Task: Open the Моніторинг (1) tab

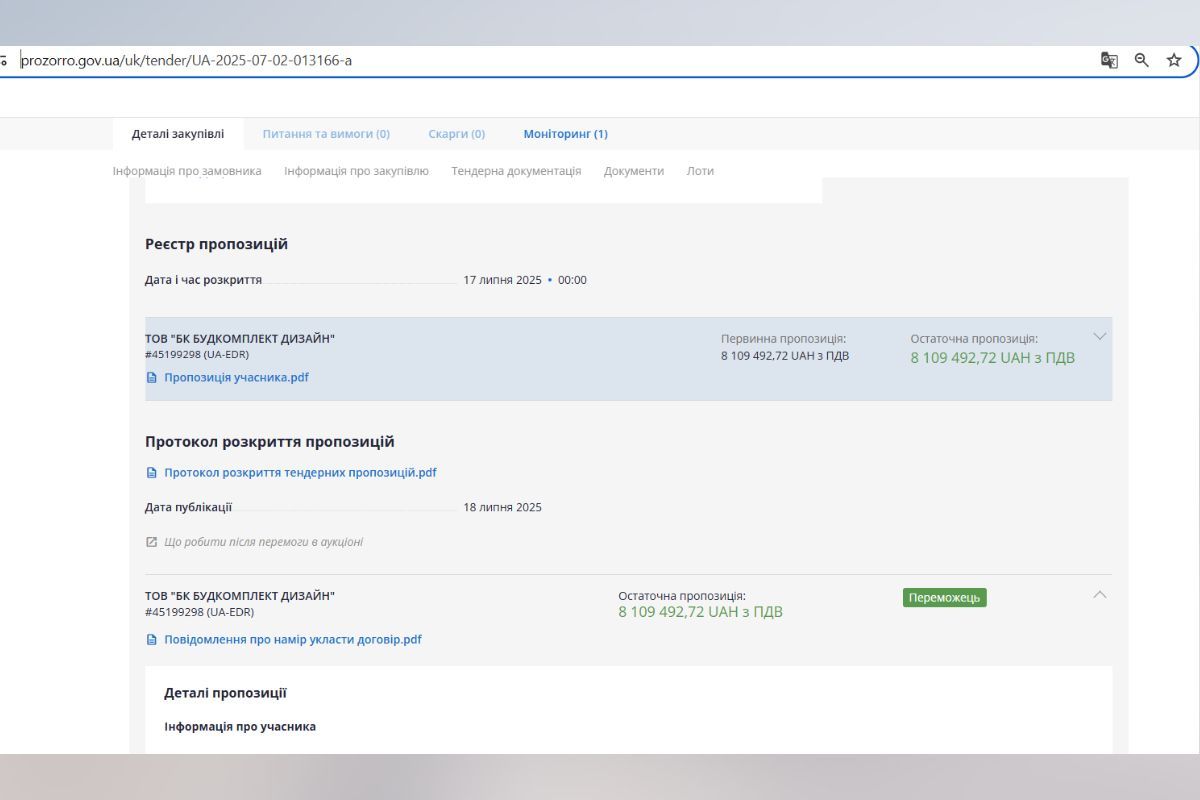Action: 565,134
